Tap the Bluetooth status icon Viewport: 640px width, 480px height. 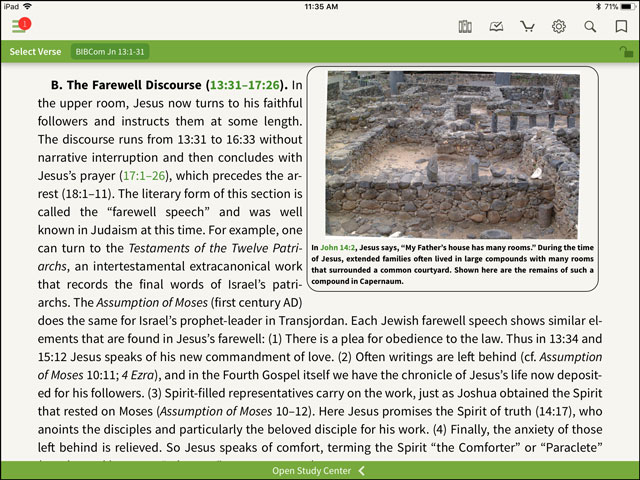(x=598, y=7)
